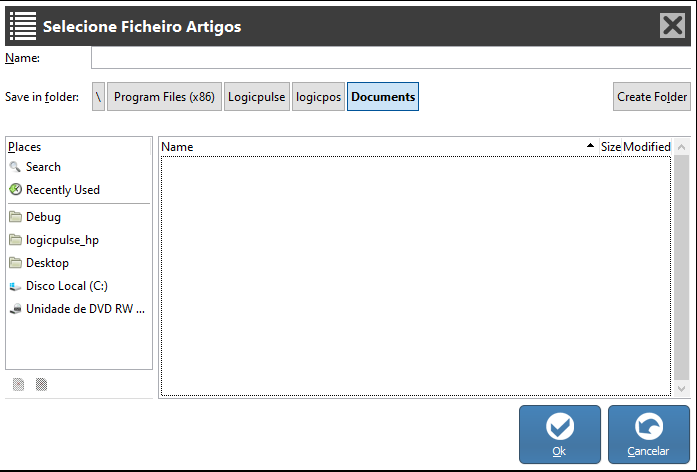Click the logicpulse_hp folder icon
The height and width of the screenshot is (472, 697).
coord(15,240)
